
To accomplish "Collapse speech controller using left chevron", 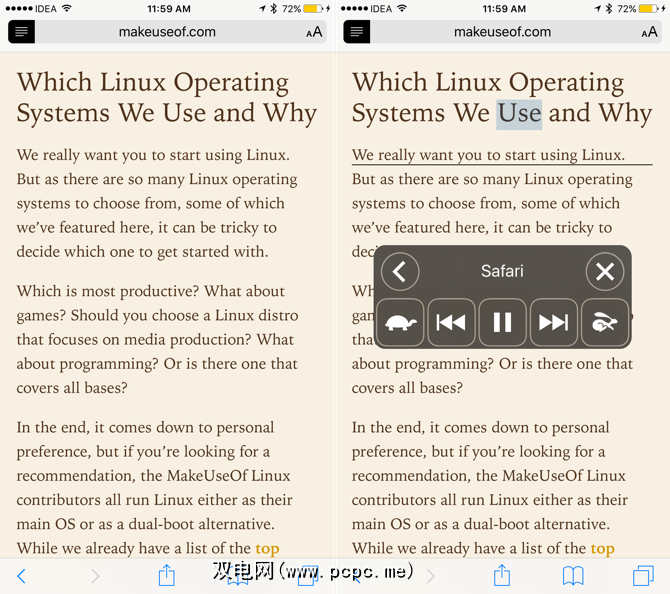I will (400, 271).
